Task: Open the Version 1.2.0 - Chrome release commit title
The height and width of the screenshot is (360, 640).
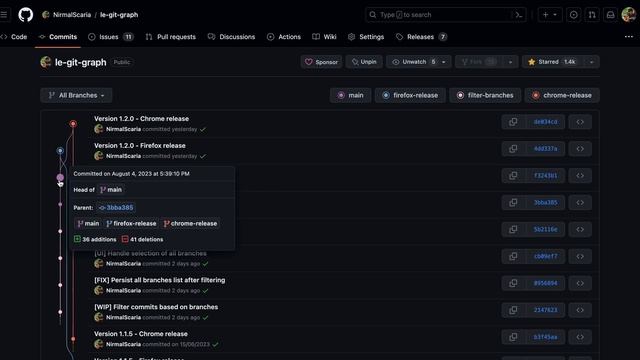Action: [142, 119]
